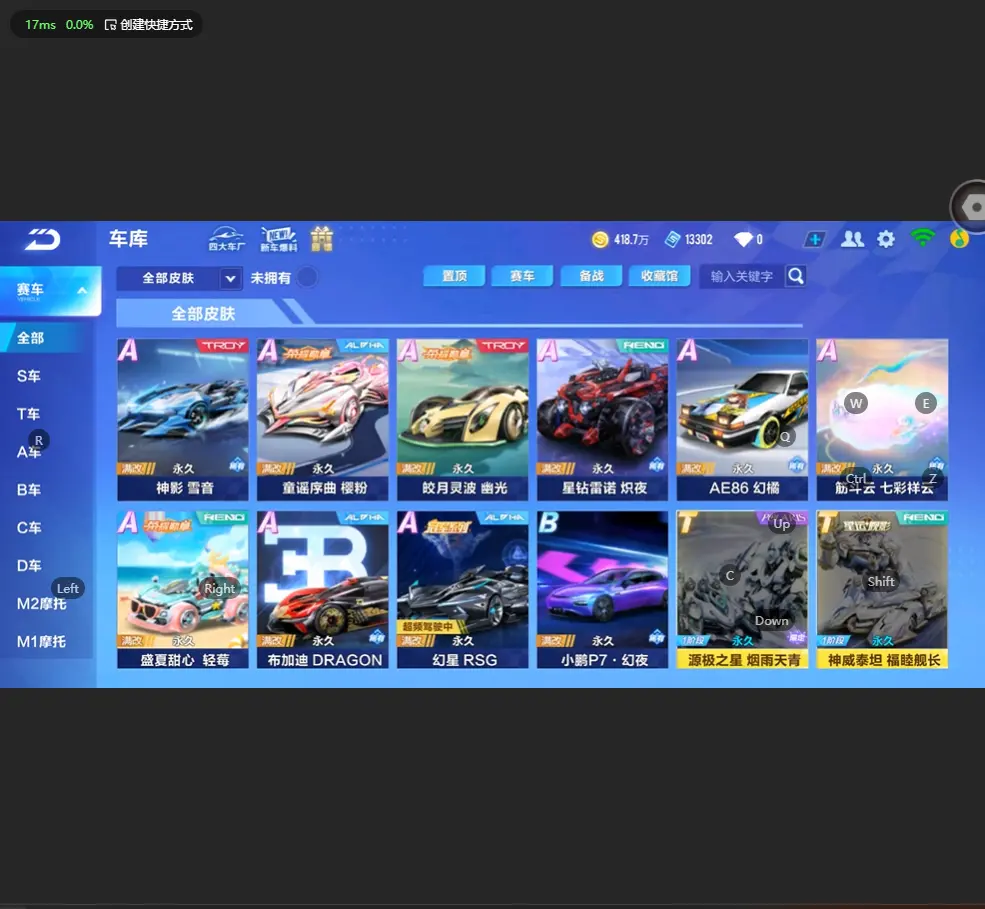
Task: Check the green Wi-Fi signal icon
Action: (x=922, y=239)
